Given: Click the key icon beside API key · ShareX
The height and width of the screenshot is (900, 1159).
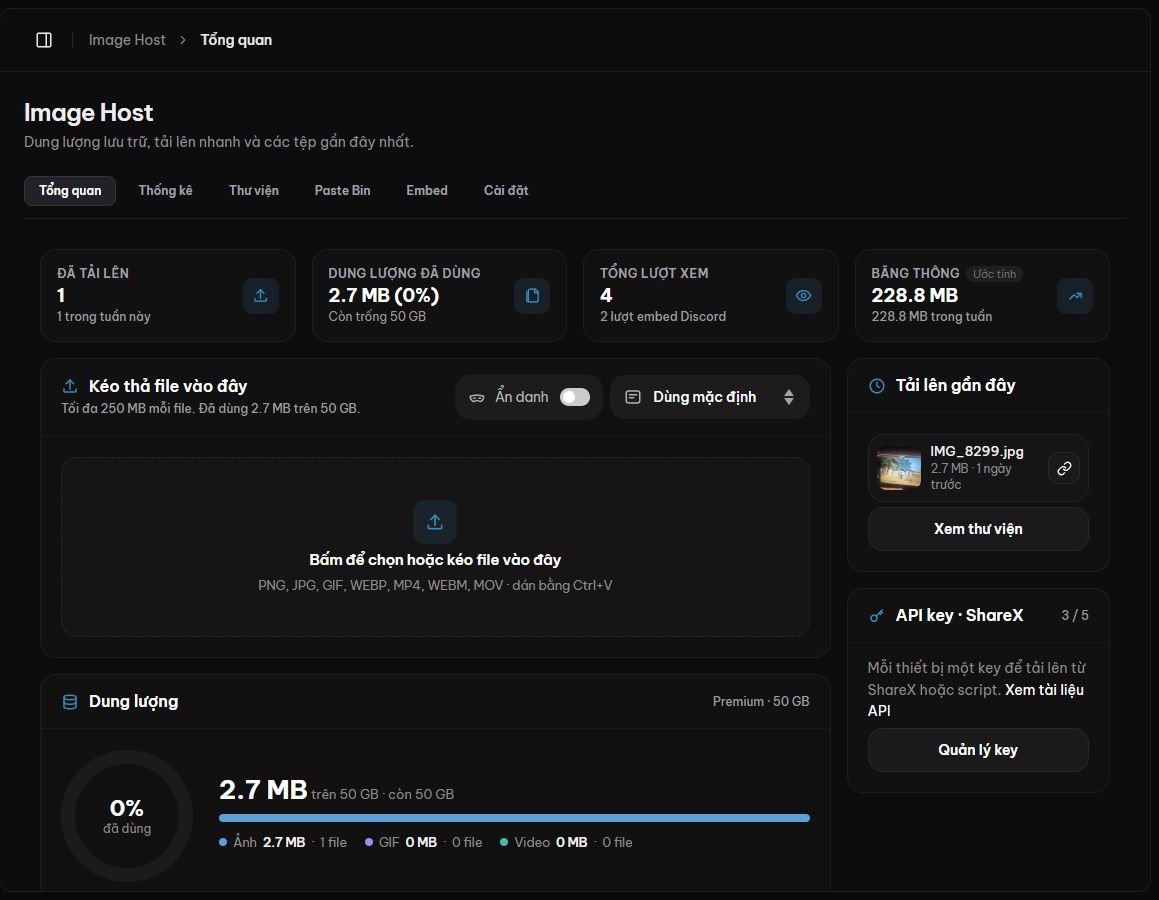Looking at the screenshot, I should (877, 616).
